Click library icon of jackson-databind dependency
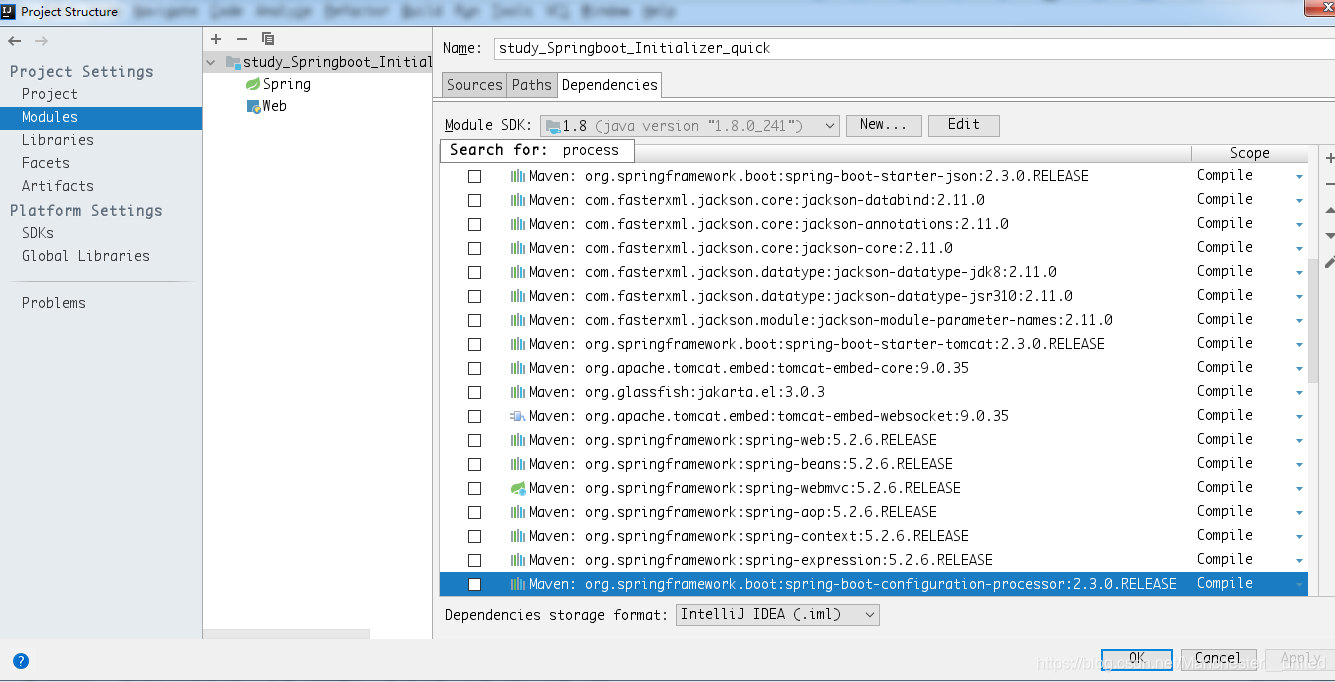The width and height of the screenshot is (1335, 682). pyautogui.click(x=517, y=200)
